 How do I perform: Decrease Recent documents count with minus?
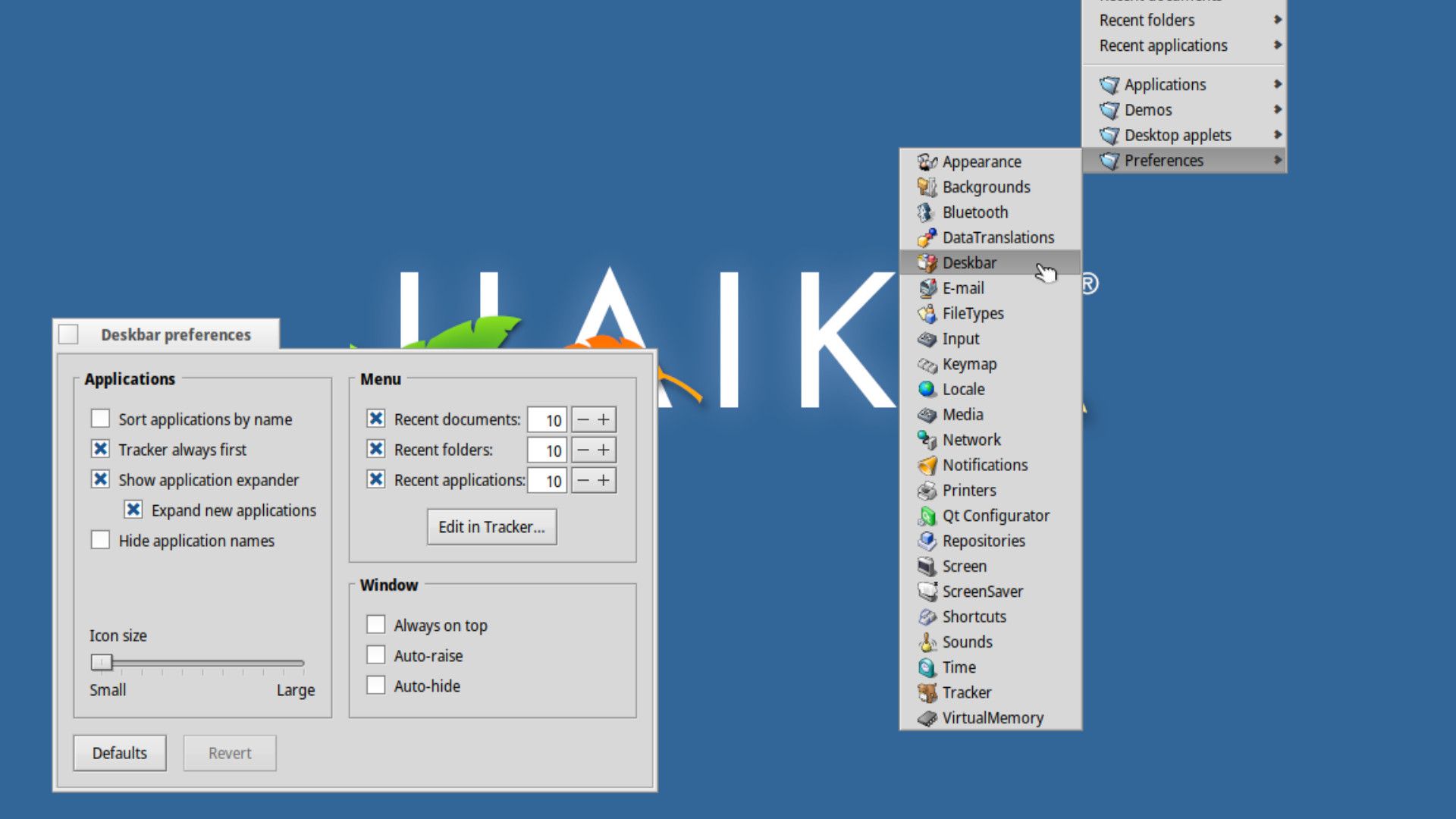[582, 419]
